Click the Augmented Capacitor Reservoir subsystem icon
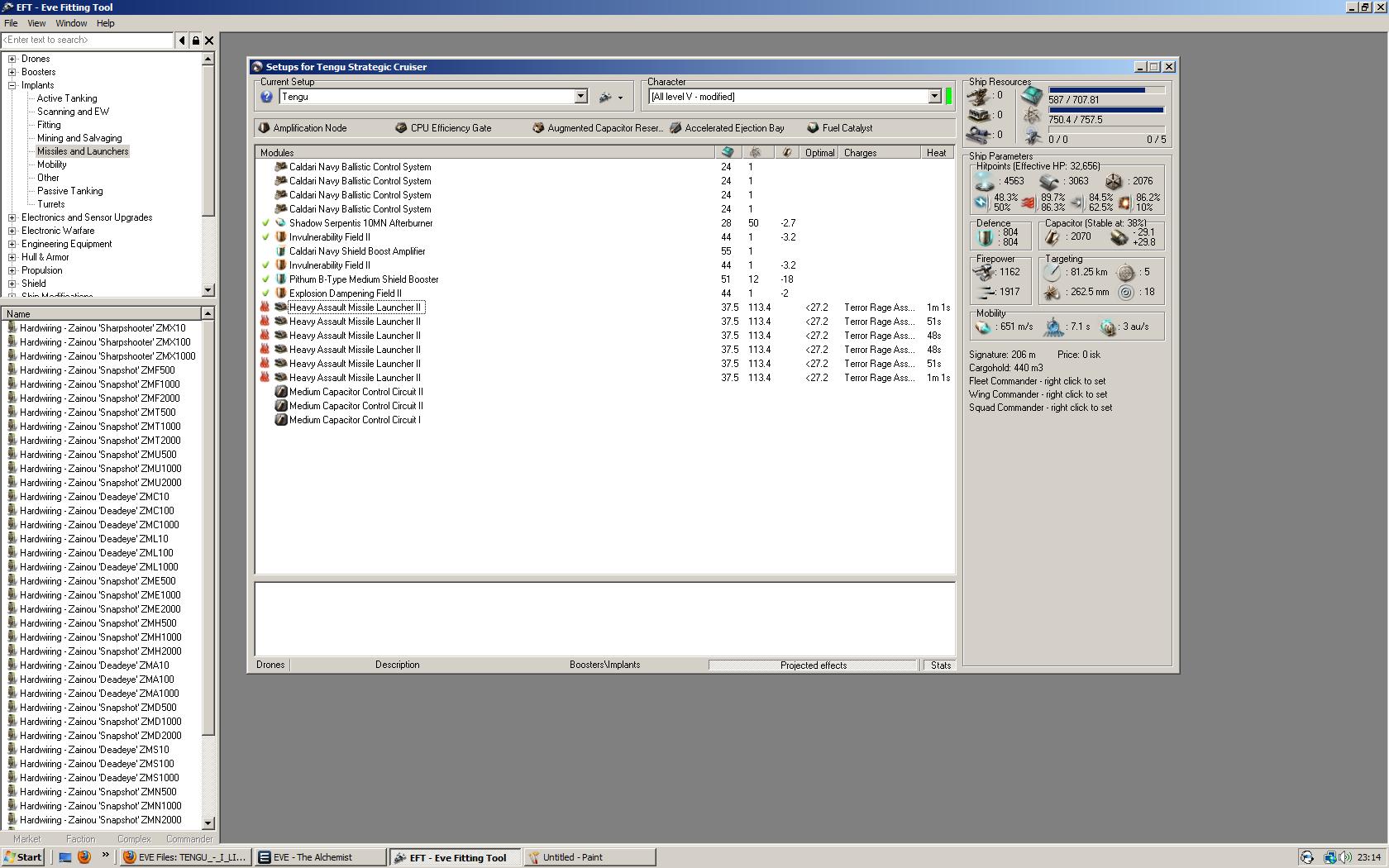The height and width of the screenshot is (868, 1389). point(538,128)
